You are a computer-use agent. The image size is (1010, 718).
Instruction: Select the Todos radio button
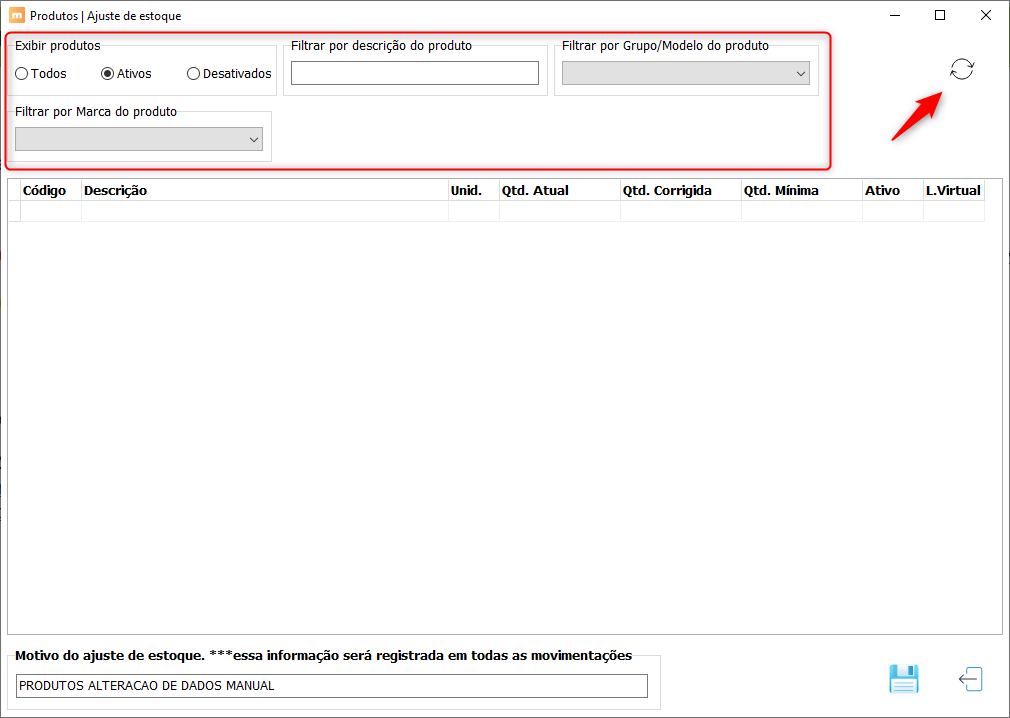click(x=41, y=73)
